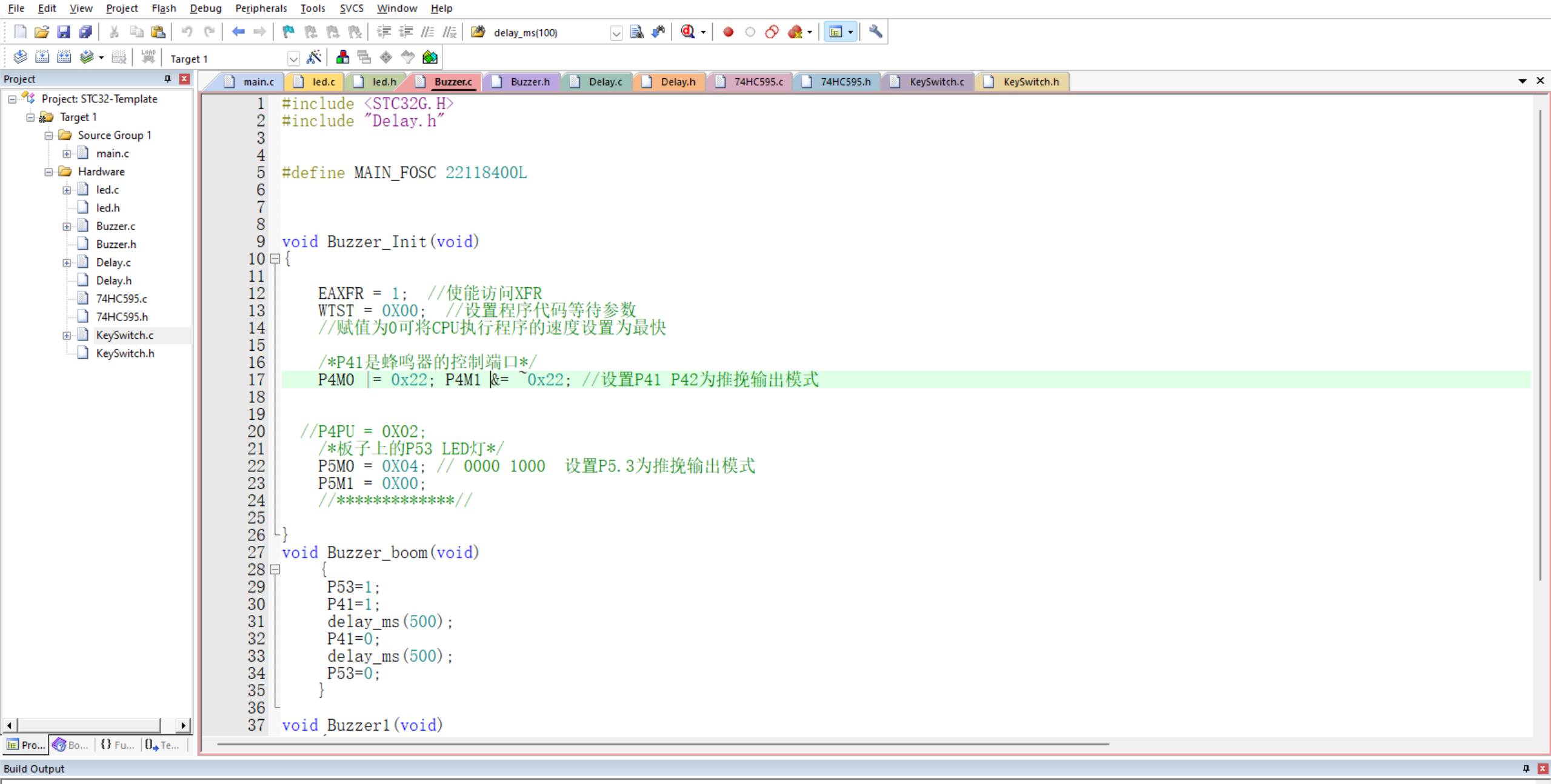Download to flash with LOAD icon
Screen dimensions: 1551x784
[148, 58]
